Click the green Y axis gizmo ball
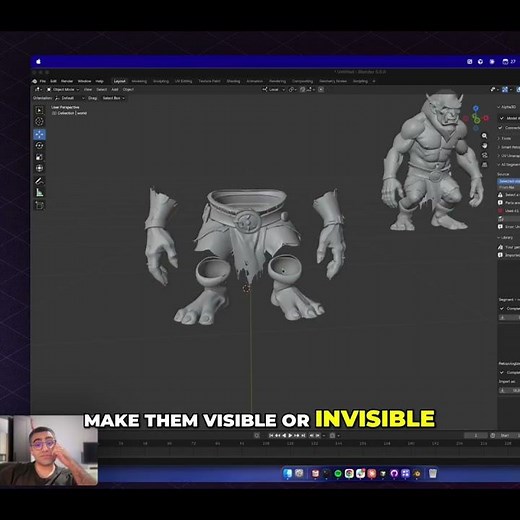 click(477, 119)
